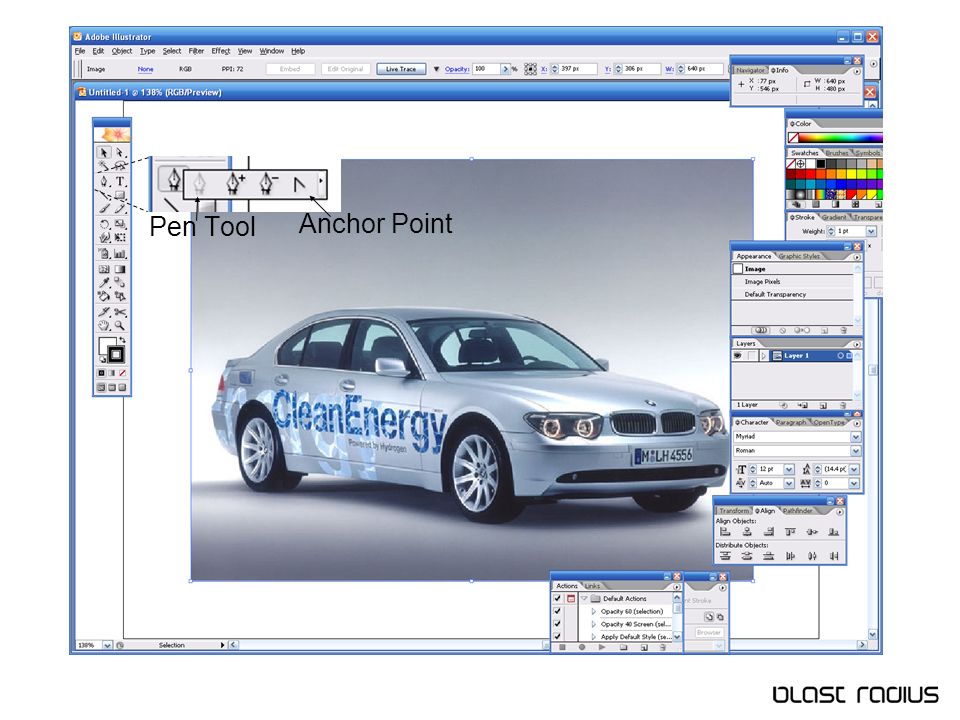
Task: Click W width input field
Action: click(x=703, y=69)
